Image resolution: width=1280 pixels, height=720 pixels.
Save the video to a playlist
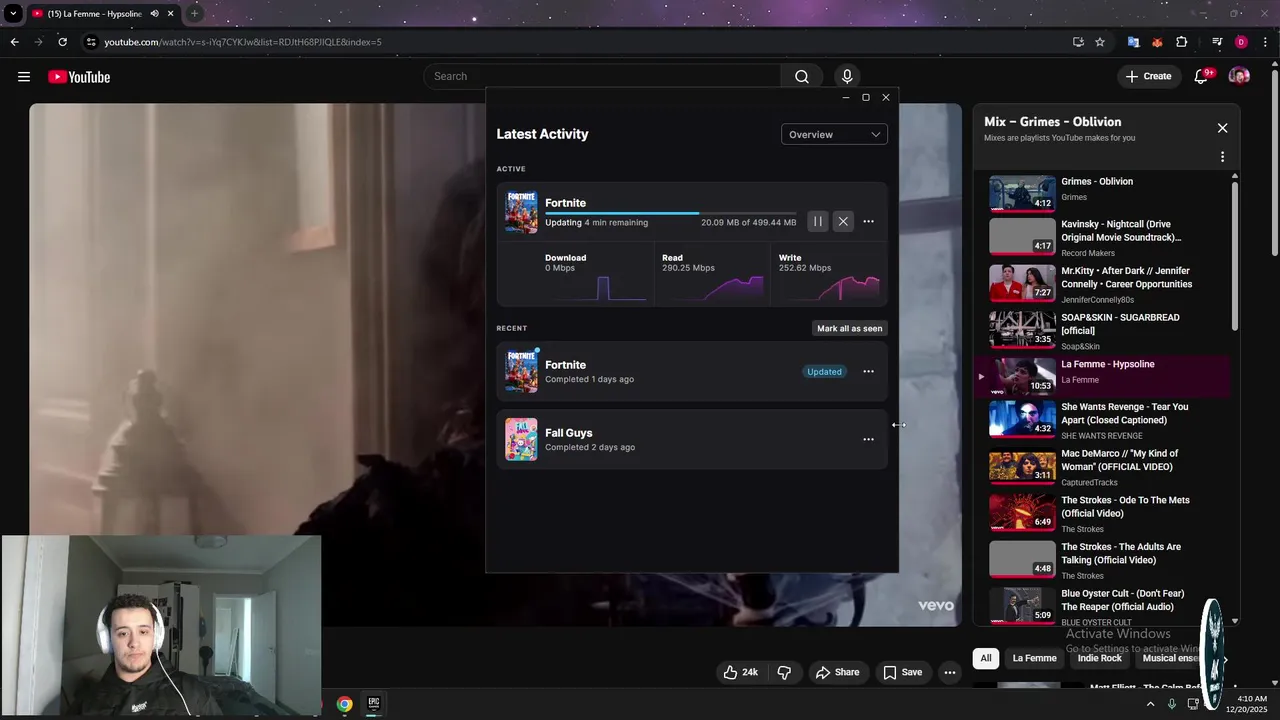pos(902,672)
